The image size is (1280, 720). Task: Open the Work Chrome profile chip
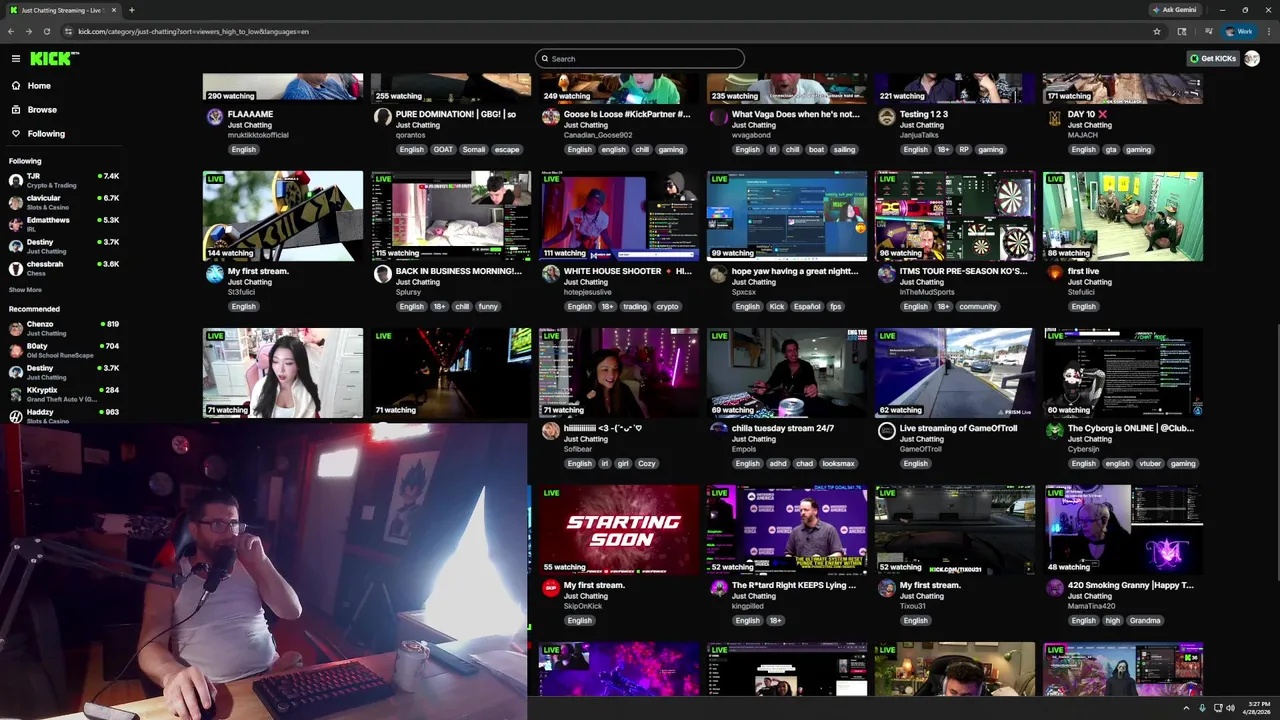pos(1239,31)
